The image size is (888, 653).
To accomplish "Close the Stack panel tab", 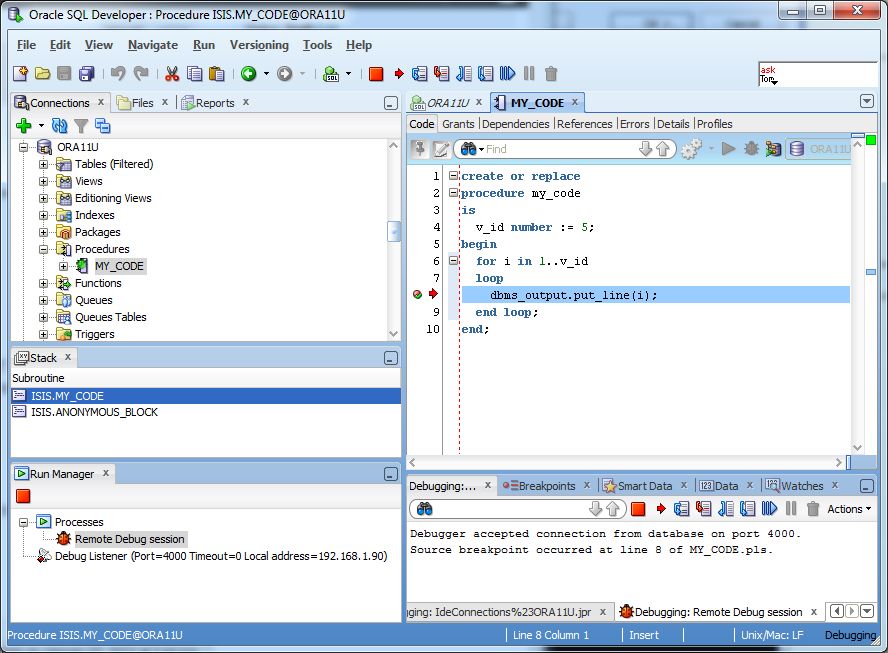I will click(x=67, y=357).
